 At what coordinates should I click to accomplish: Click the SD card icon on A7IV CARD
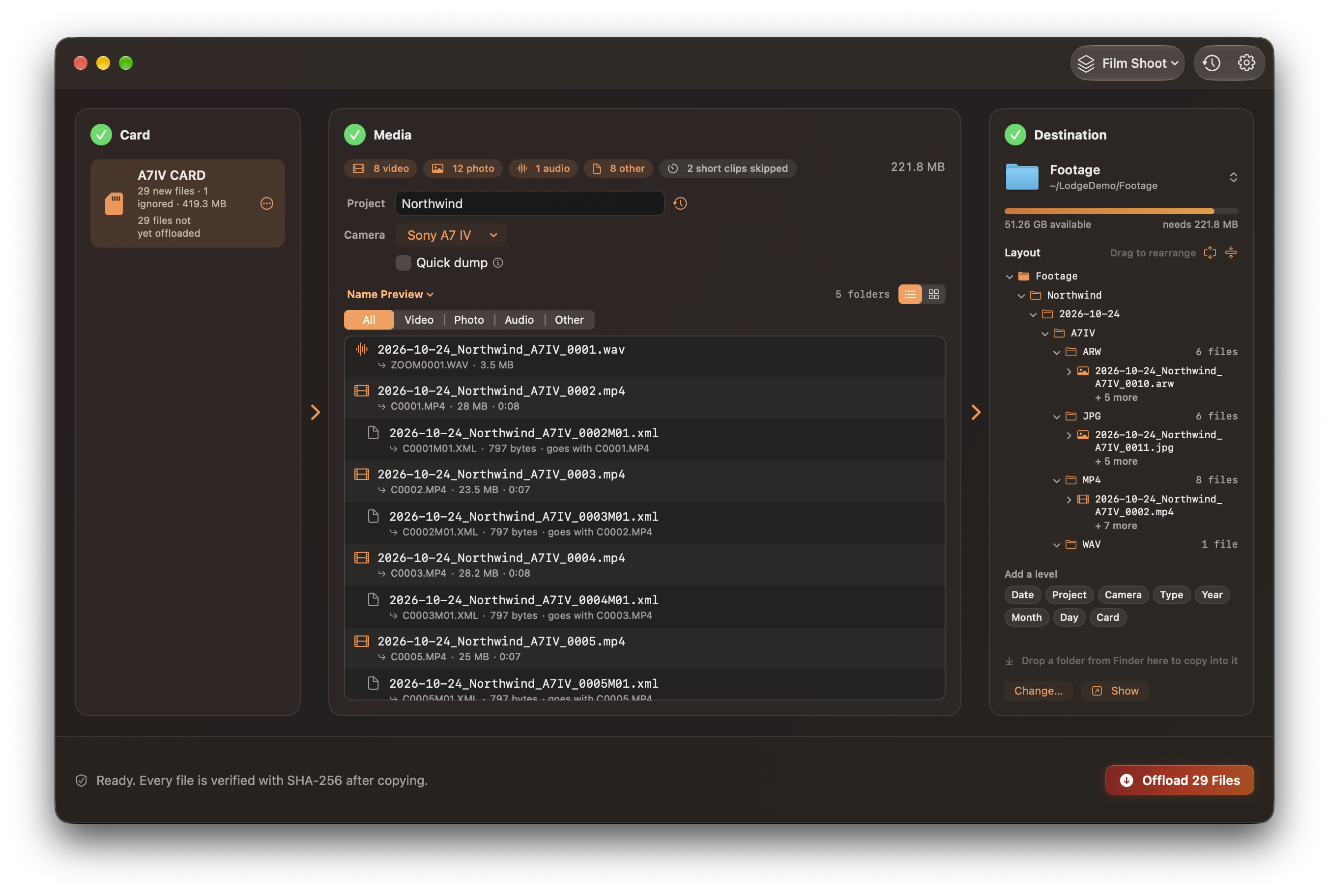point(114,203)
